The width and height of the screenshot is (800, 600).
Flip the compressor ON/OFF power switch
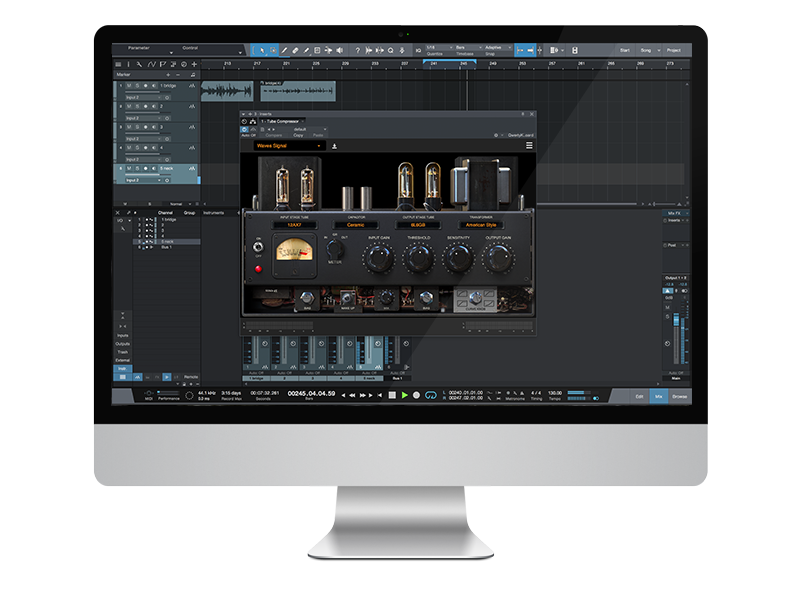tap(258, 247)
